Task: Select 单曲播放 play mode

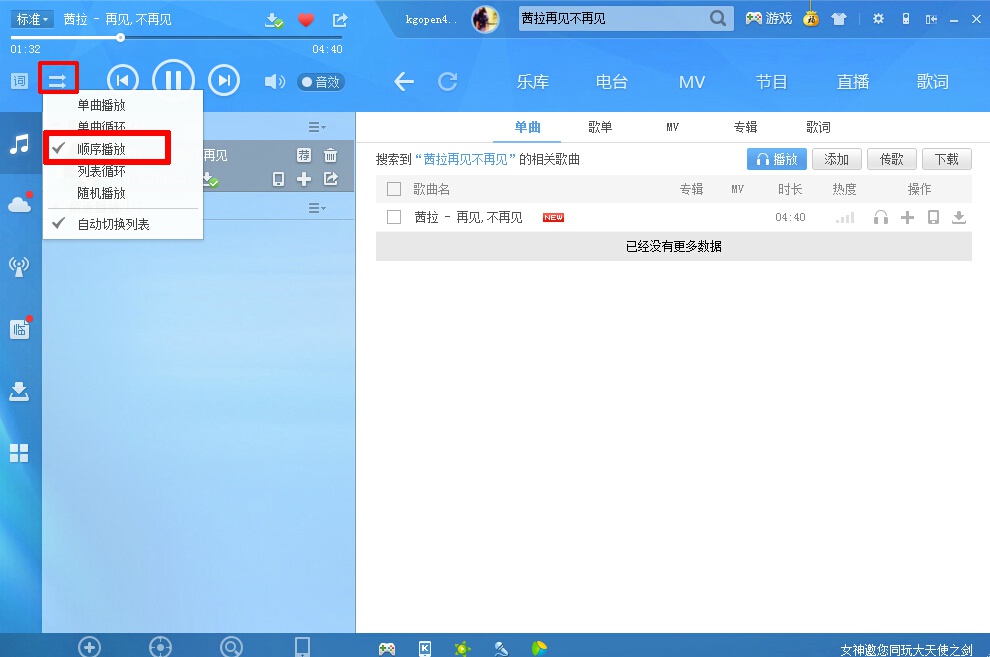Action: [x=101, y=105]
